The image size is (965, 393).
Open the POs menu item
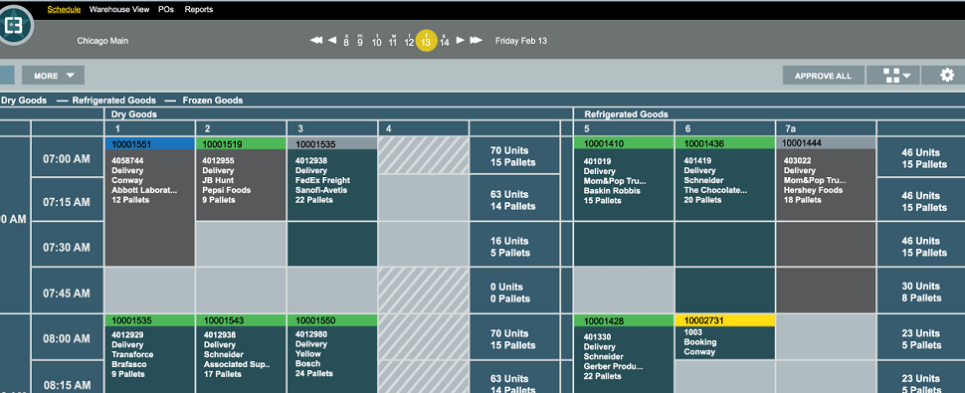[166, 9]
